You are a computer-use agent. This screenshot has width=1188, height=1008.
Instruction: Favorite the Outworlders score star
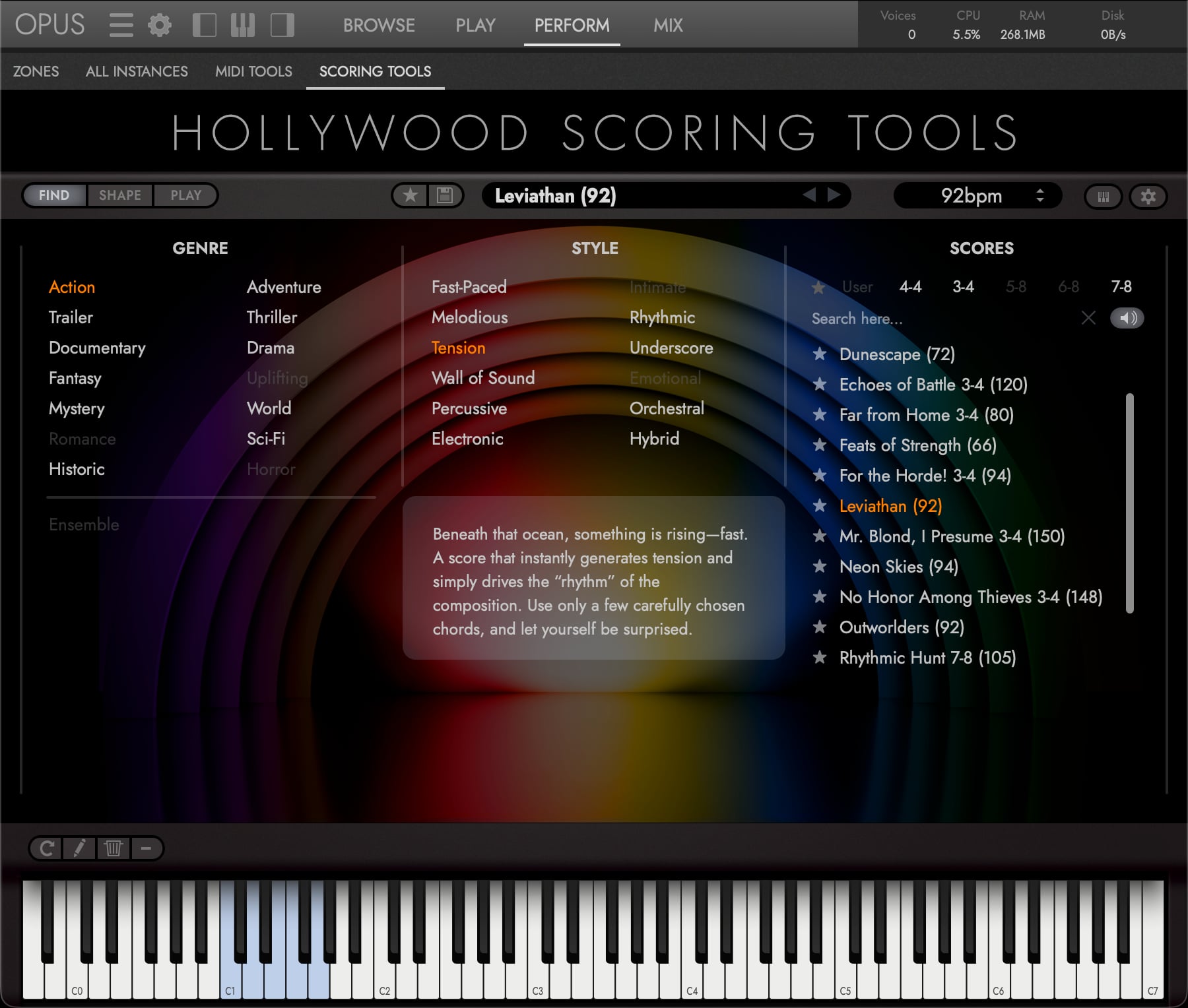[x=820, y=627]
